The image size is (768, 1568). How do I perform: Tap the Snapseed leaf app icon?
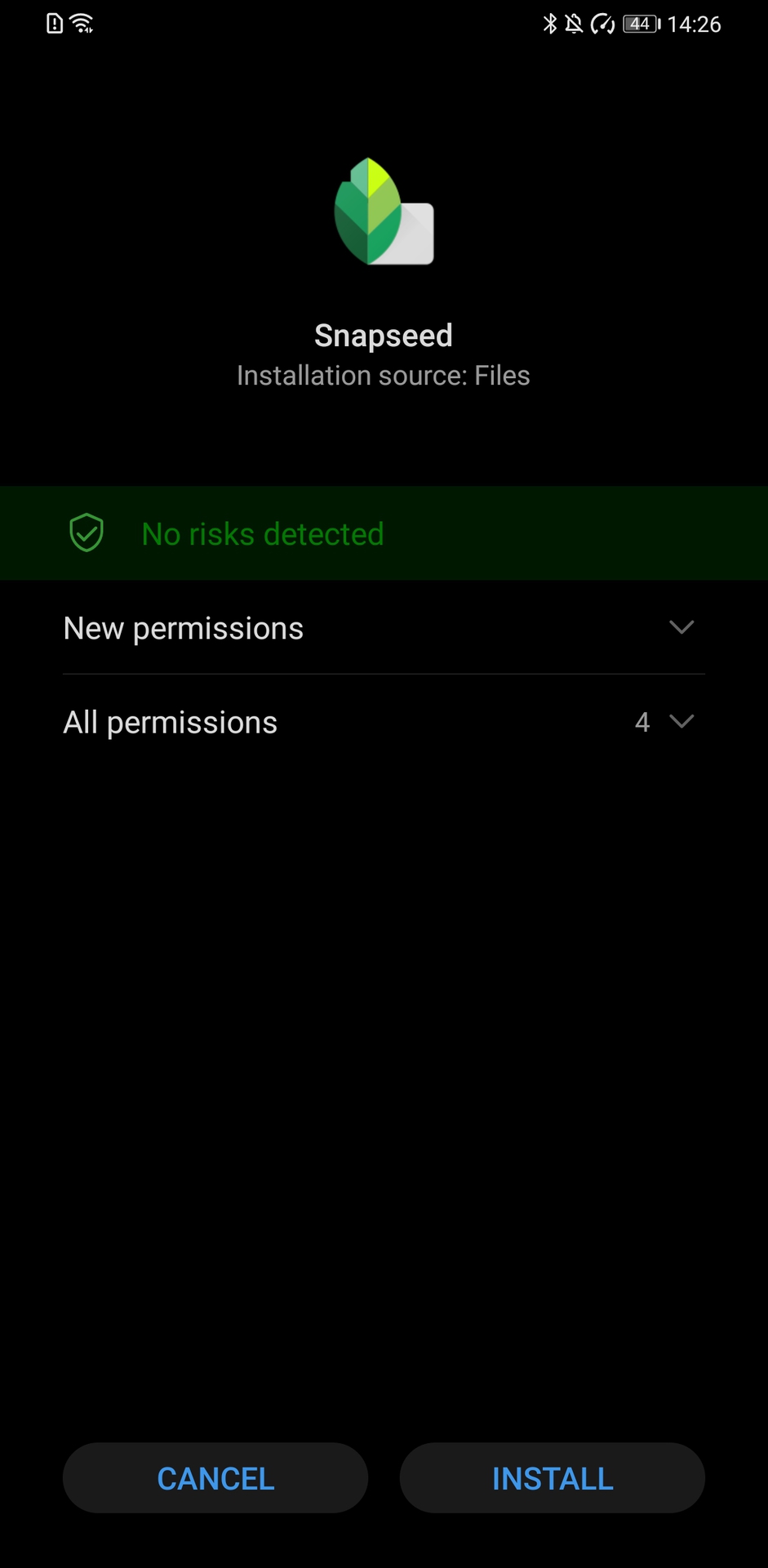coord(384,212)
